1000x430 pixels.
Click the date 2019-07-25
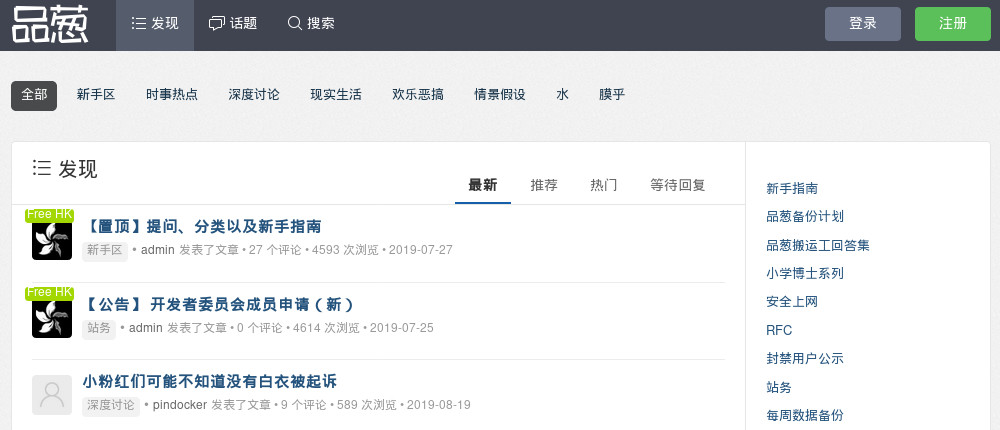402,328
